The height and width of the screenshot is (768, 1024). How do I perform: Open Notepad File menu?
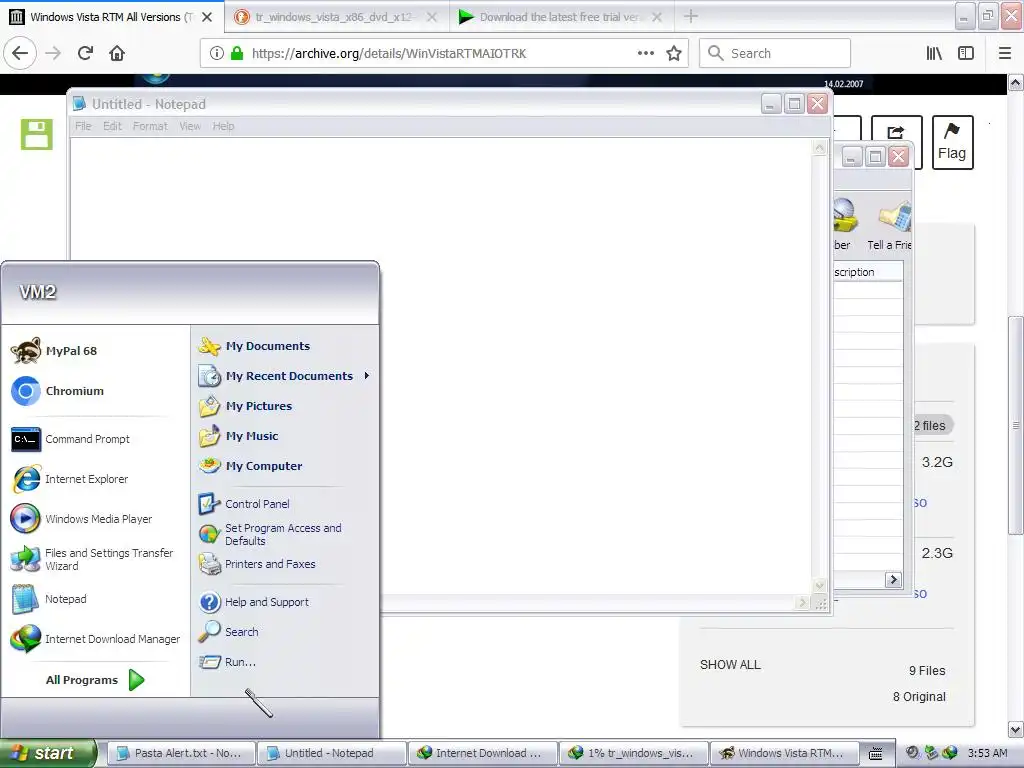[83, 126]
